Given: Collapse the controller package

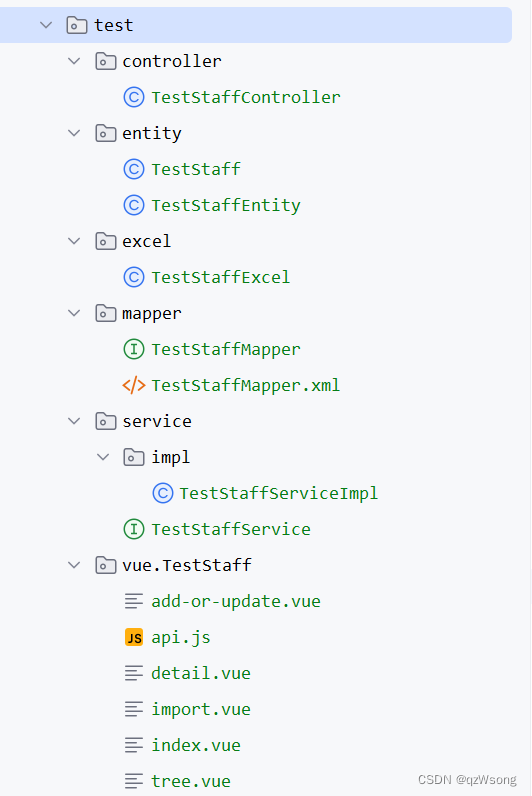Looking at the screenshot, I should coord(75,61).
